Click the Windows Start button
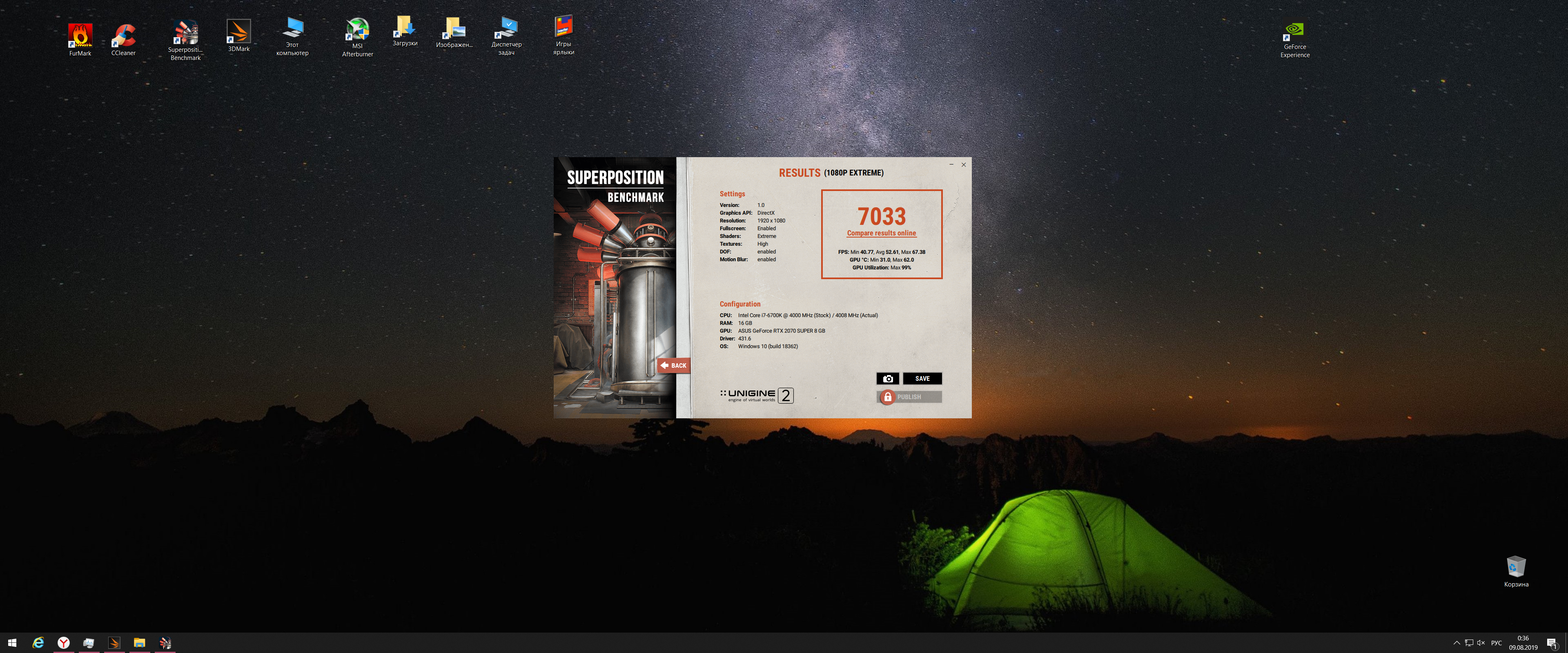This screenshot has width=1568, height=653. click(x=12, y=643)
